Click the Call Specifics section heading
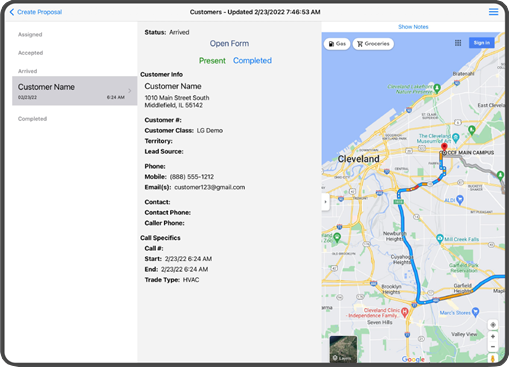Image resolution: width=509 pixels, height=367 pixels. click(x=160, y=238)
